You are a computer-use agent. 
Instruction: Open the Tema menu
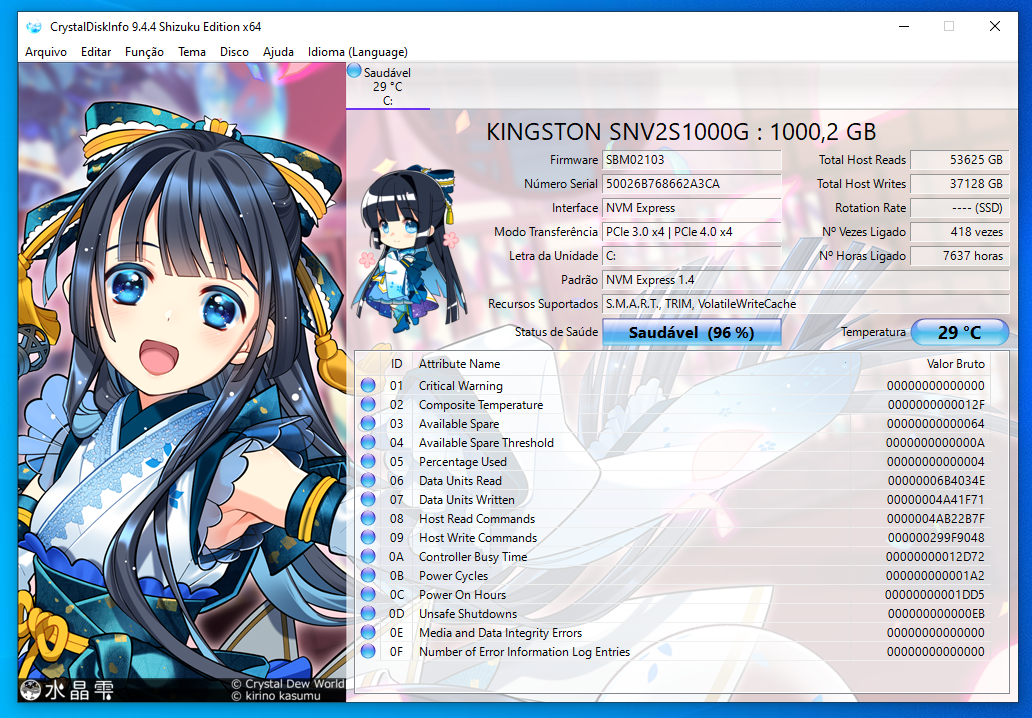192,52
